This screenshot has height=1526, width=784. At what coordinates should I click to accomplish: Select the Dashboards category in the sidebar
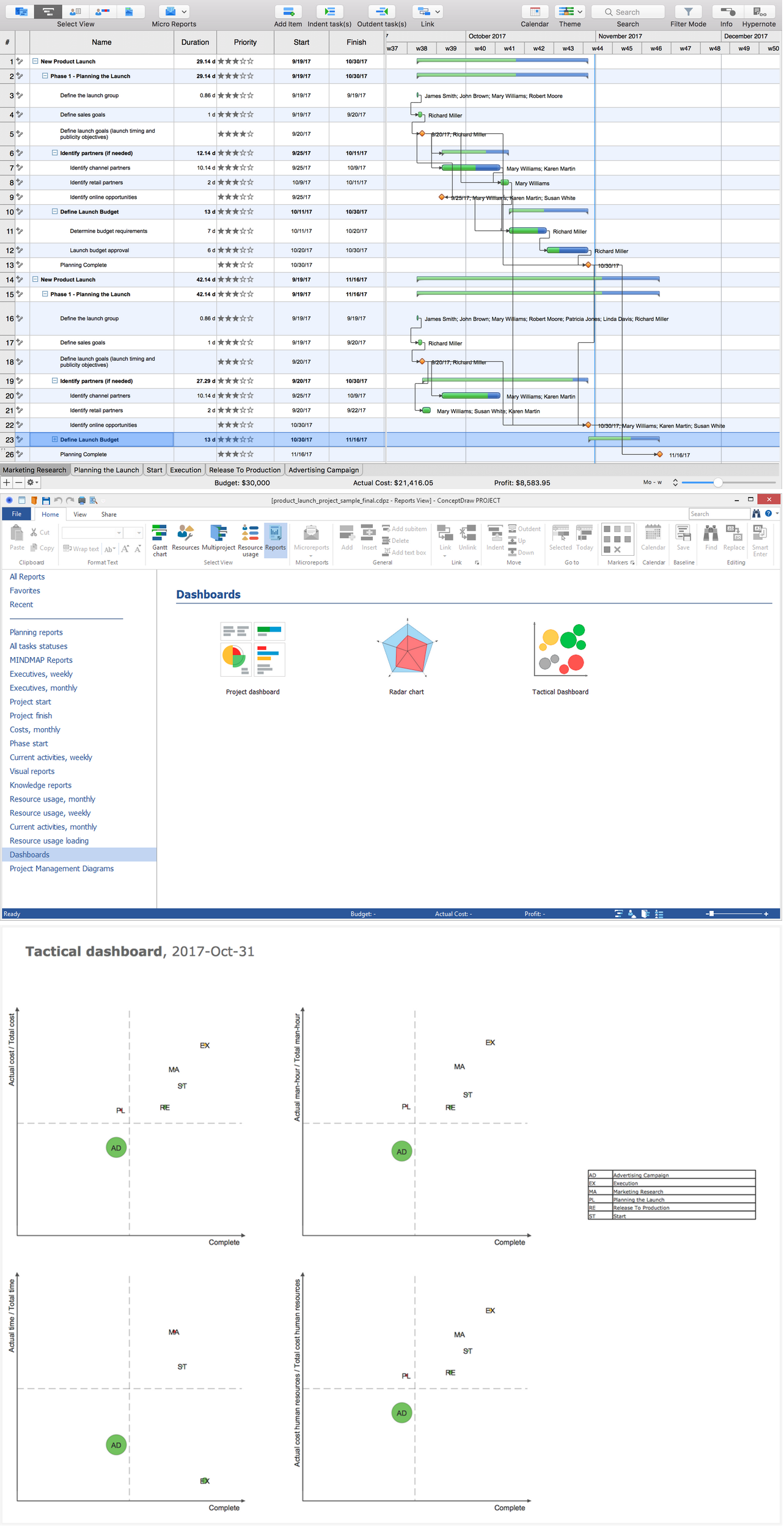pos(79,856)
